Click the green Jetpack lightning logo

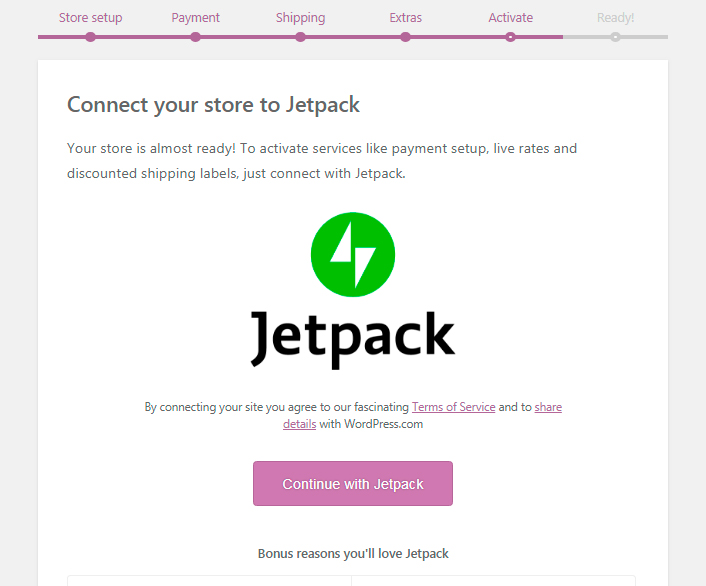point(353,254)
